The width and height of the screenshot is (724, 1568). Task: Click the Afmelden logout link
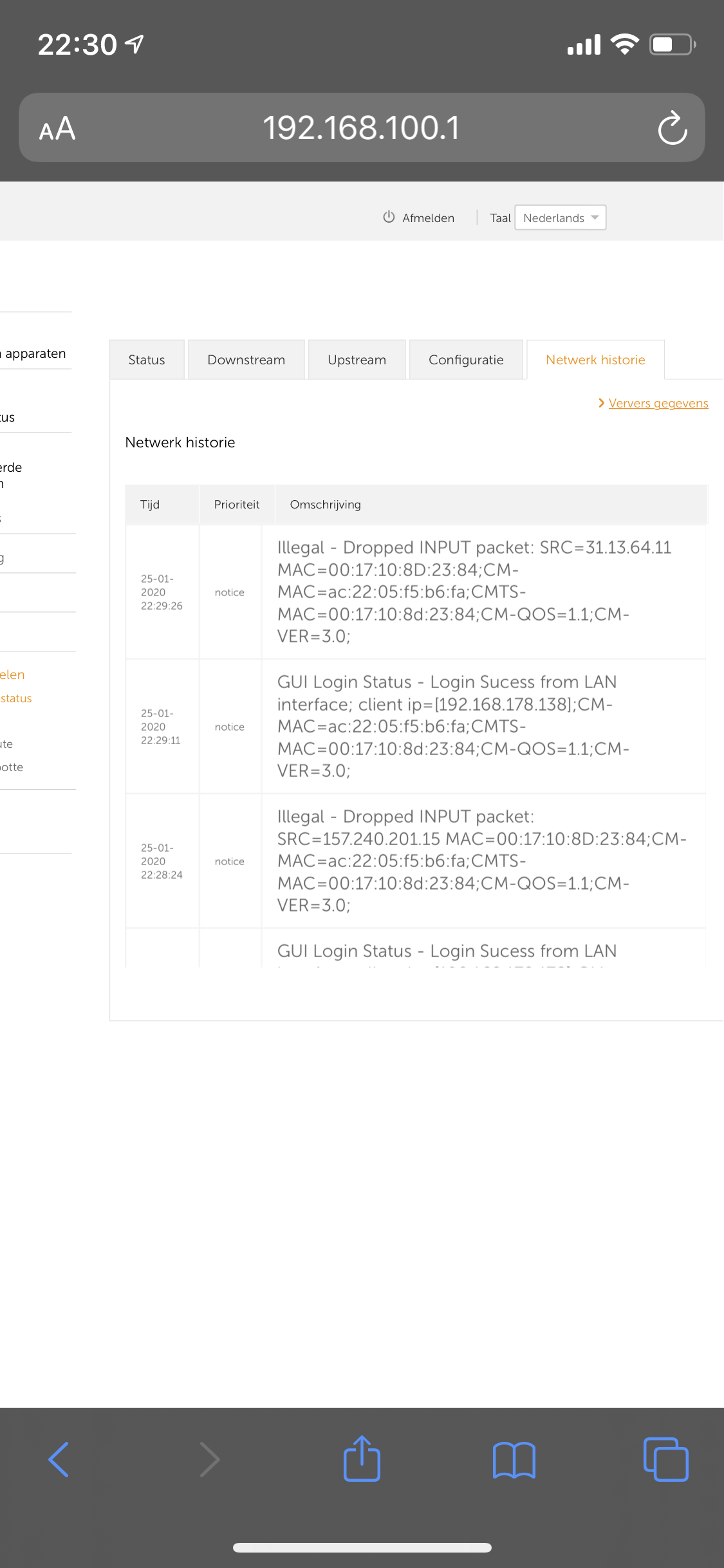(x=428, y=218)
